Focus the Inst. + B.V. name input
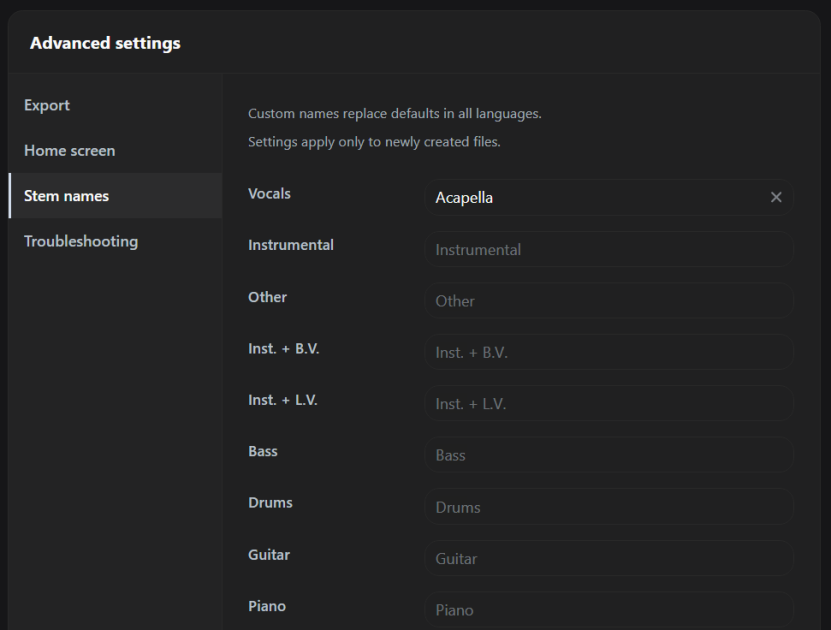The width and height of the screenshot is (831, 630). (x=609, y=352)
